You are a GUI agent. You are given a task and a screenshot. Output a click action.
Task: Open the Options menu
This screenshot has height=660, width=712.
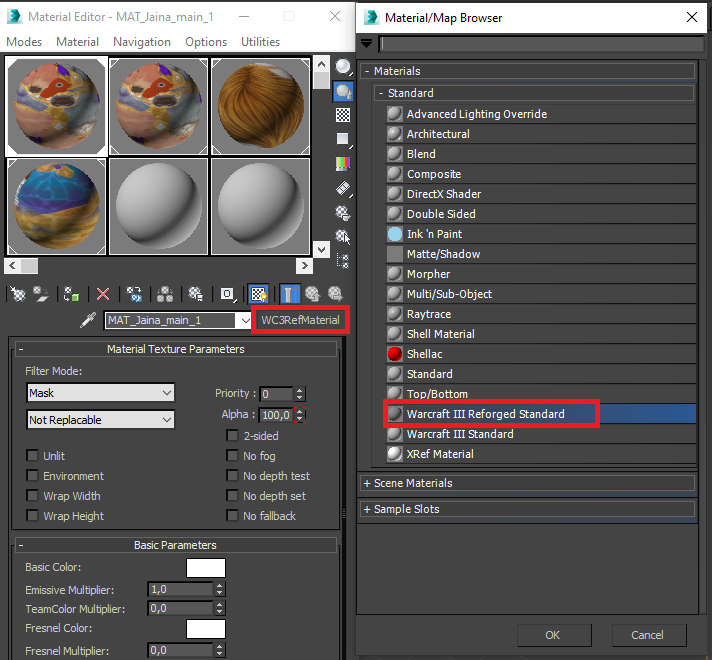206,42
